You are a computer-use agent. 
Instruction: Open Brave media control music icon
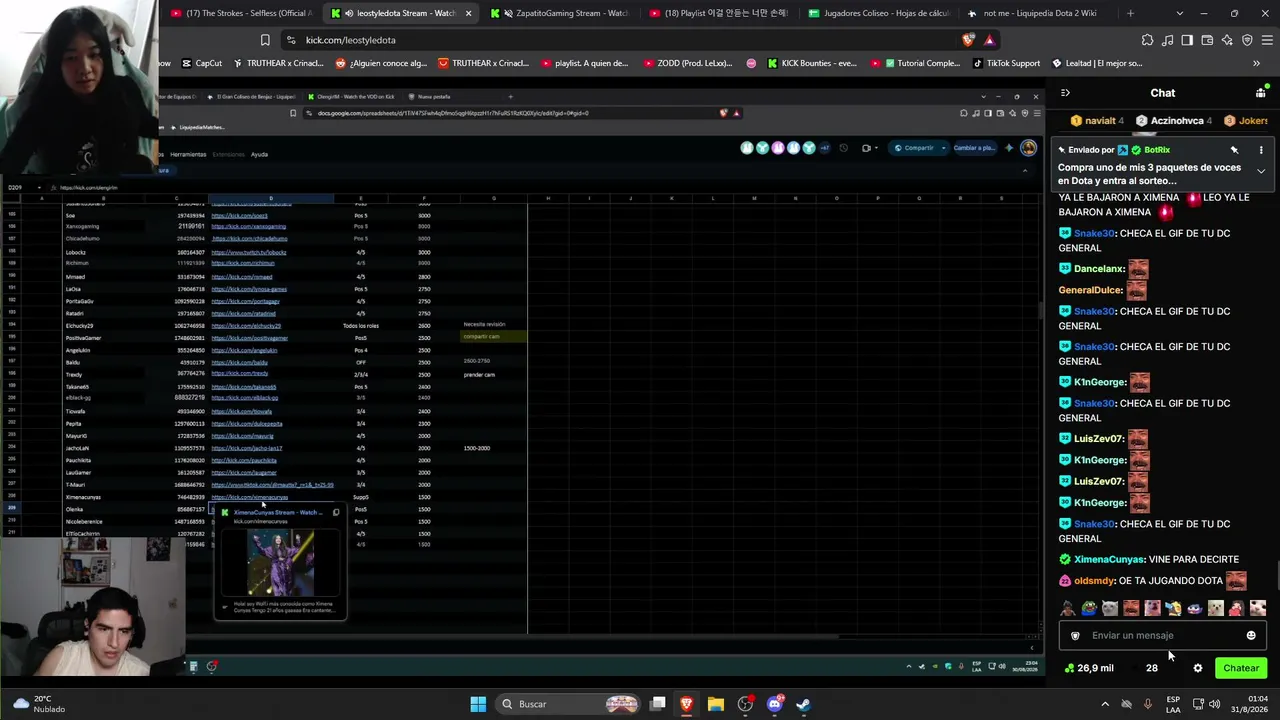[x=1167, y=40]
